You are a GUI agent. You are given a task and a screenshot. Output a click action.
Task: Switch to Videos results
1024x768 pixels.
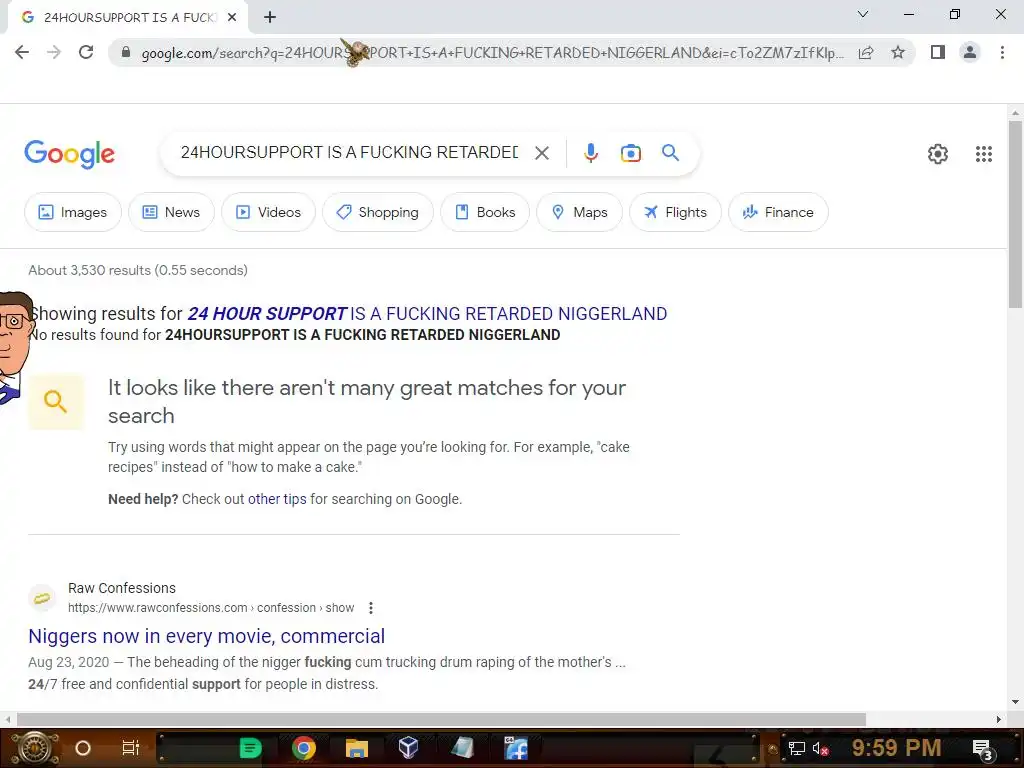(x=268, y=212)
